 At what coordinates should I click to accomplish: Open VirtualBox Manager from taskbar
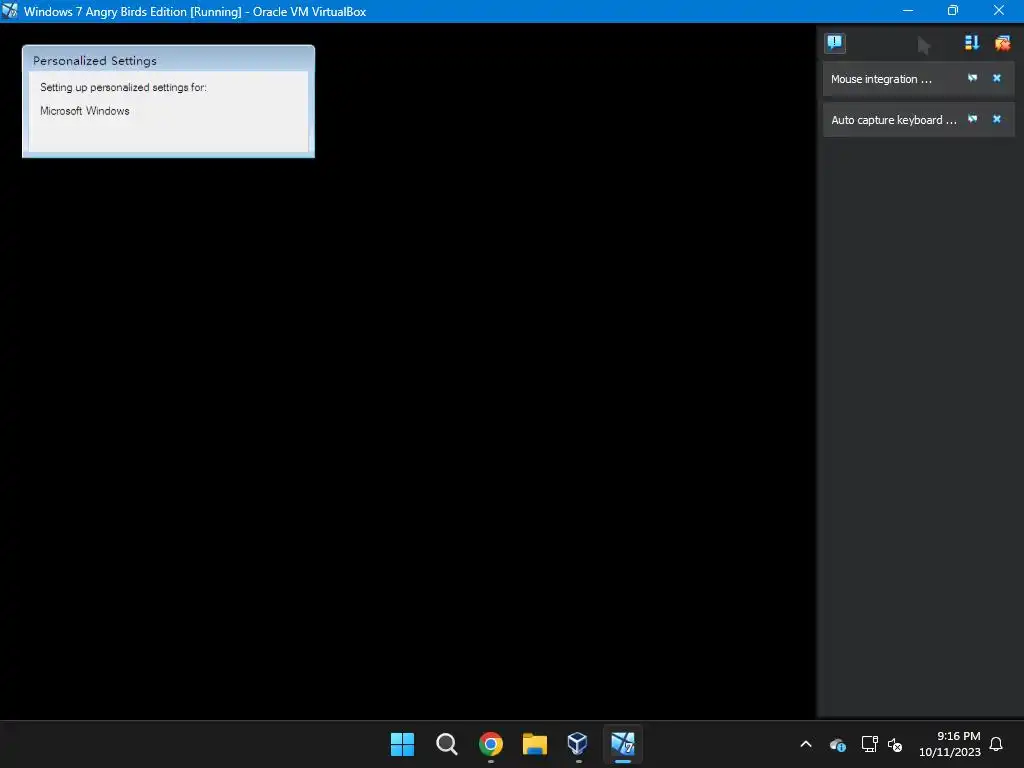(x=578, y=744)
